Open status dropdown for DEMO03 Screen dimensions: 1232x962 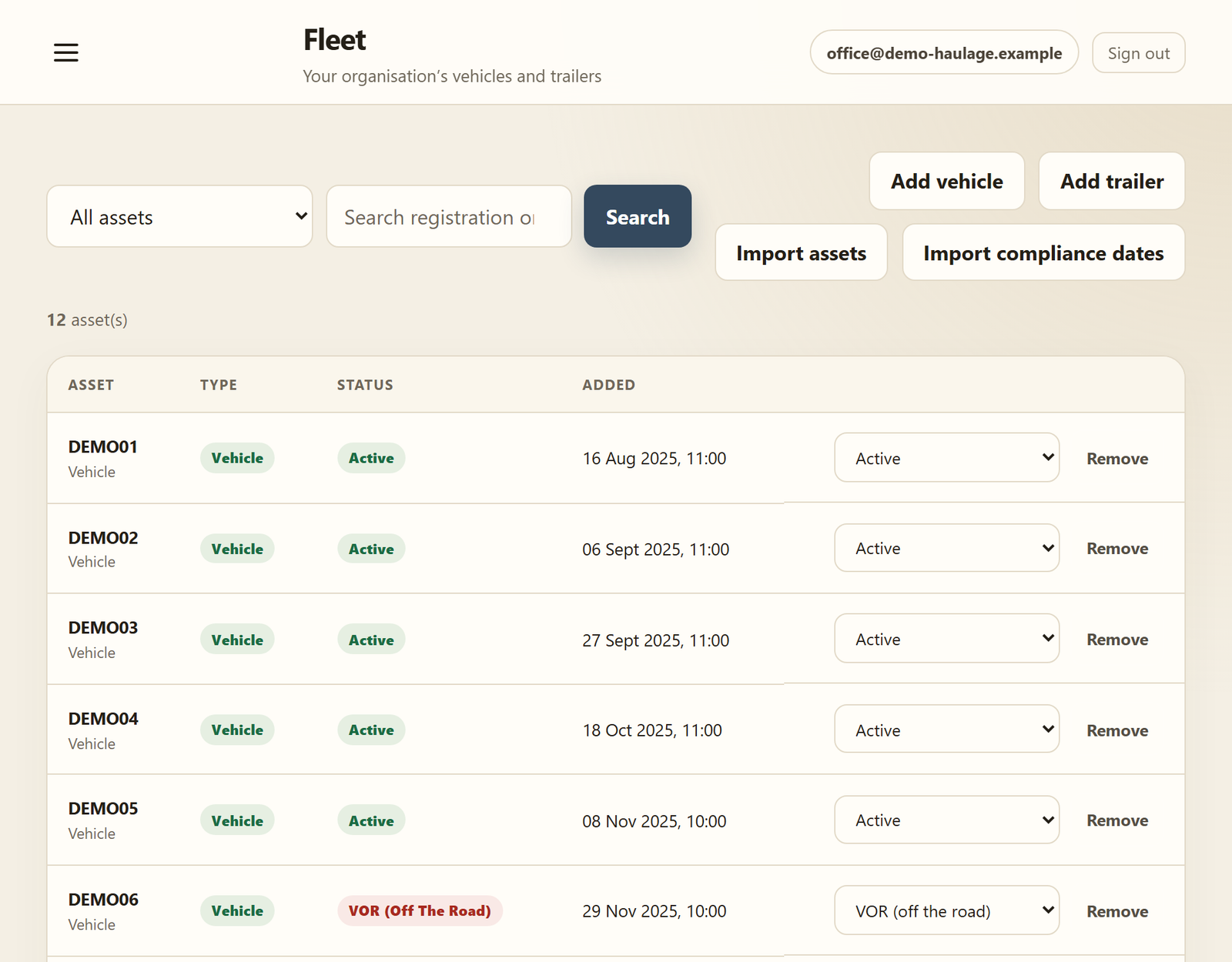(x=947, y=638)
